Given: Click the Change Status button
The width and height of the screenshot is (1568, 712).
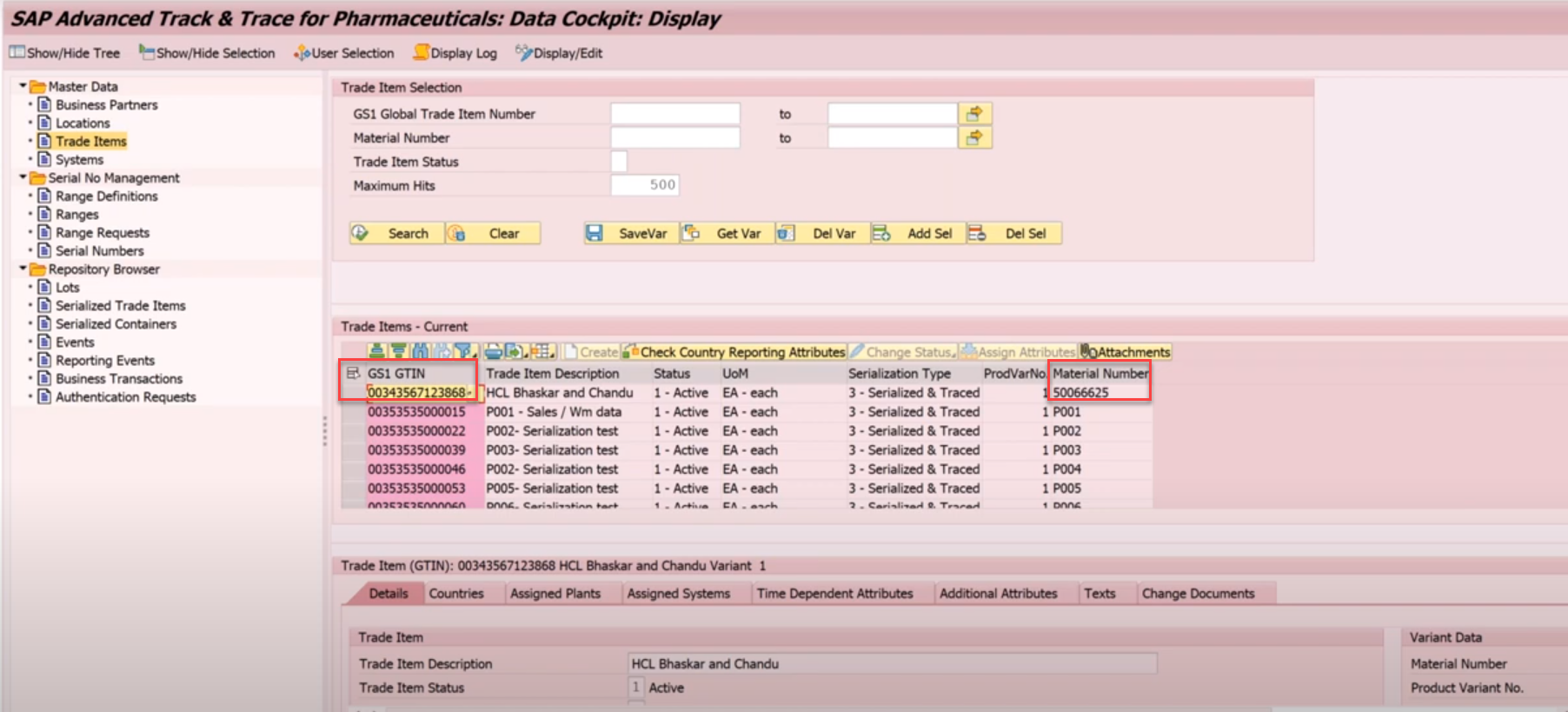Looking at the screenshot, I should click(902, 351).
